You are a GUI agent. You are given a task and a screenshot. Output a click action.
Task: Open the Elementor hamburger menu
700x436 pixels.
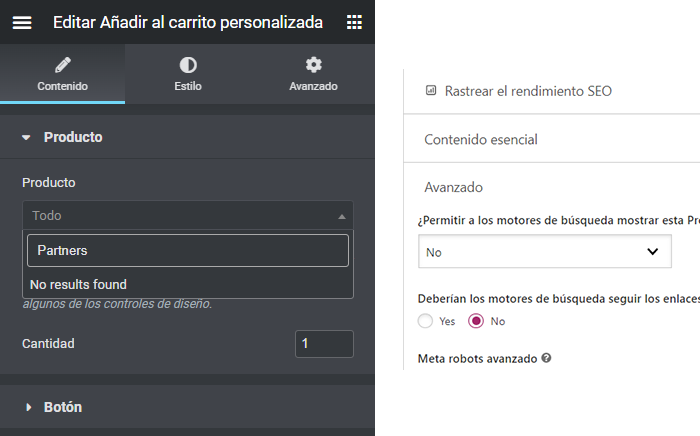pos(22,22)
